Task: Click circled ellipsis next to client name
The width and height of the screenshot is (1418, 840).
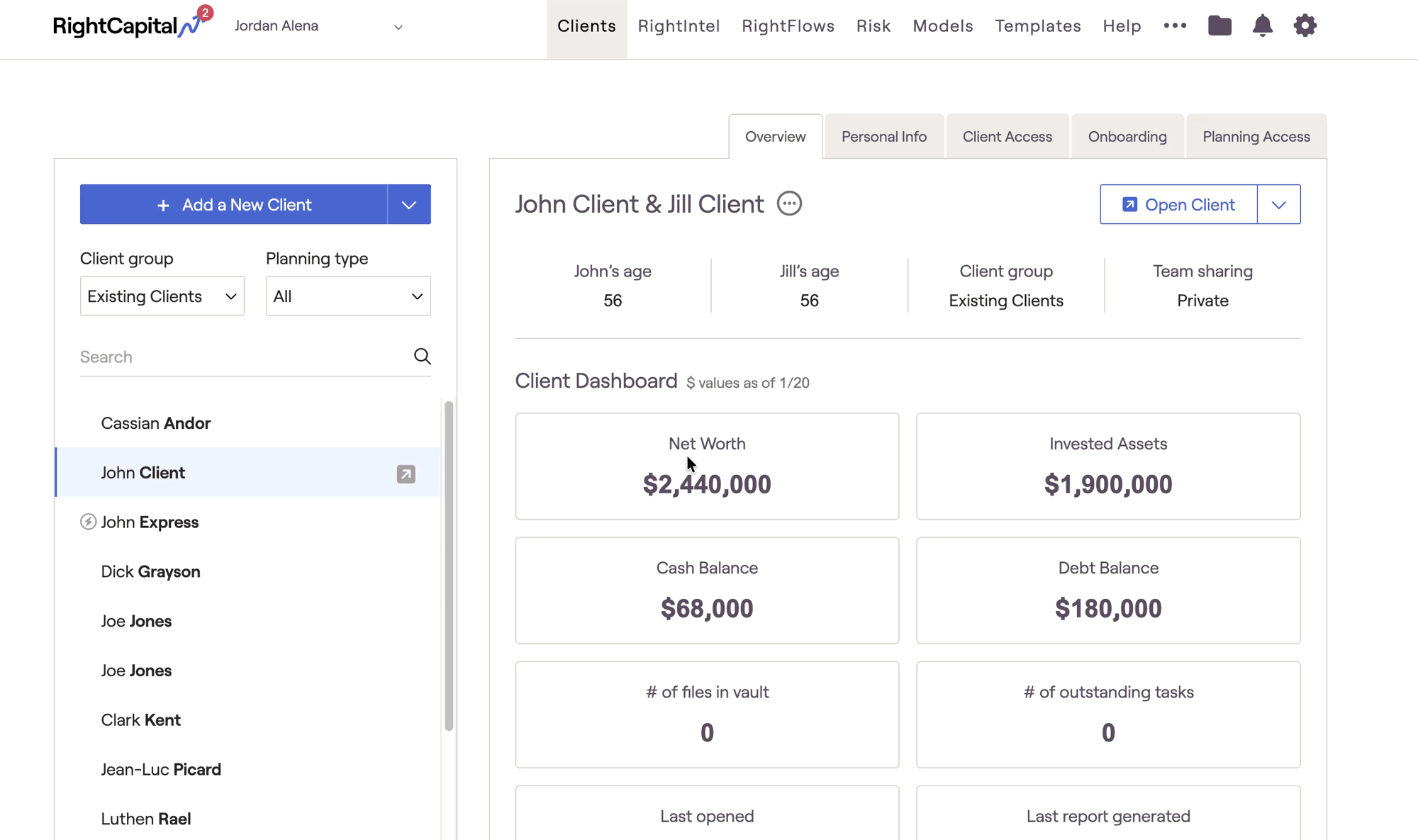Action: (x=789, y=203)
